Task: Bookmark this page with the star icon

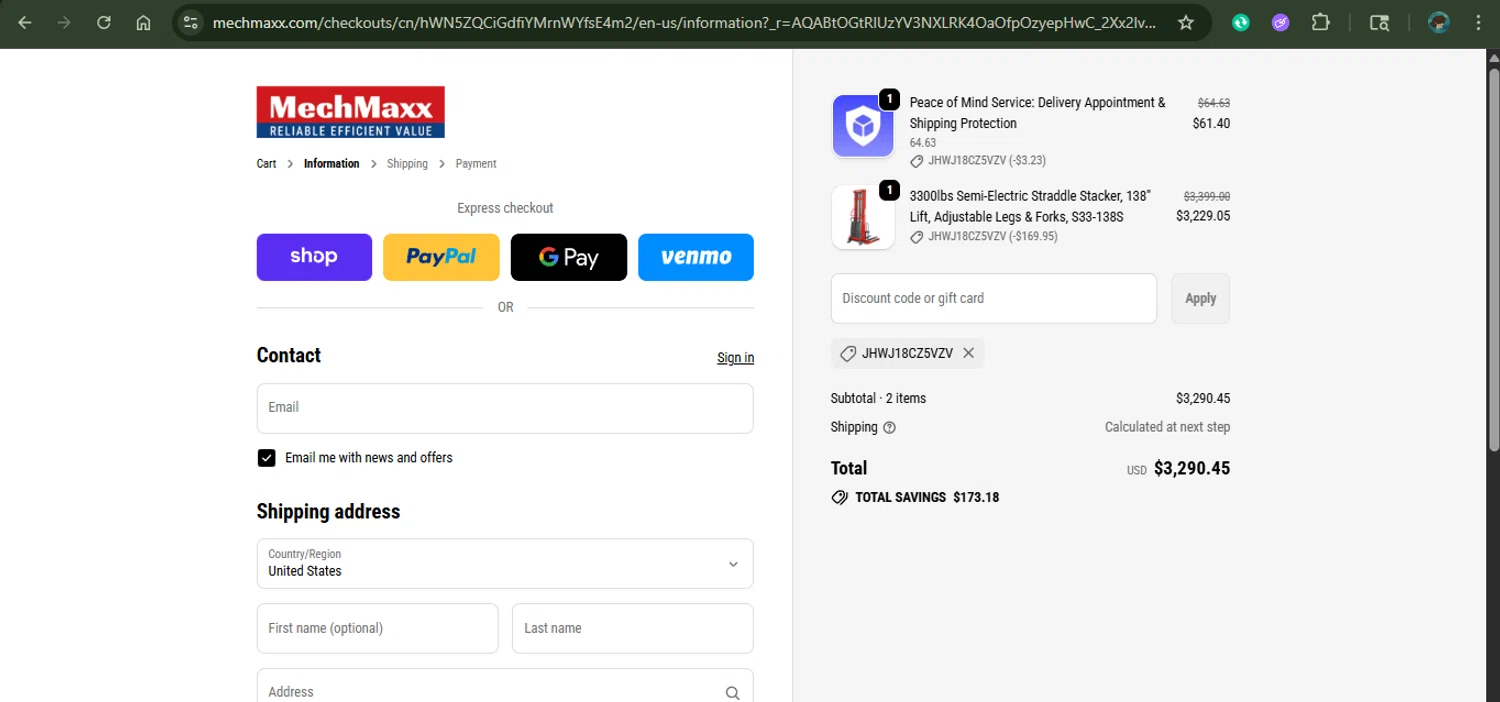Action: coord(1186,22)
